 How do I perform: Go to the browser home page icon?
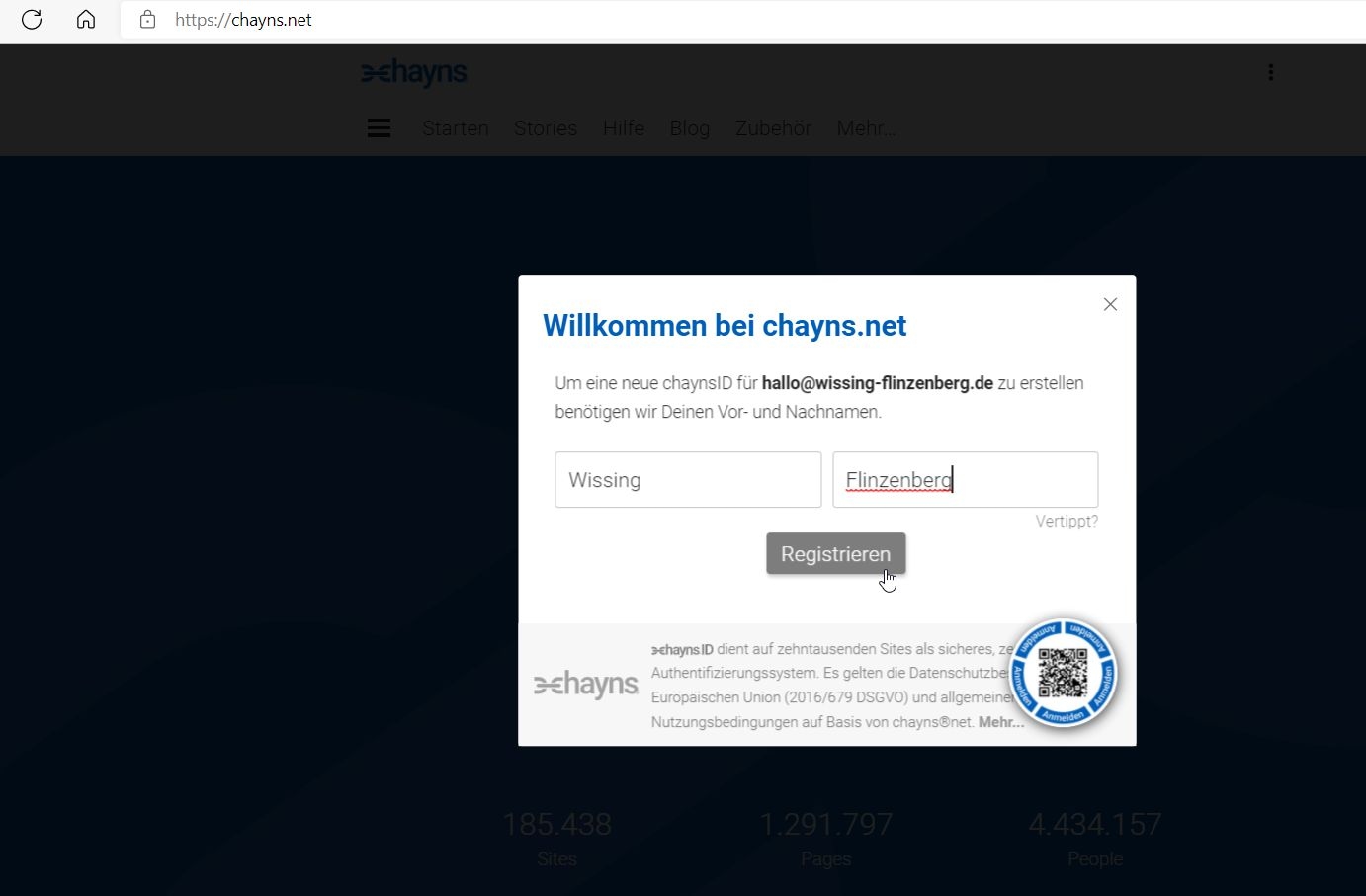coord(86,20)
